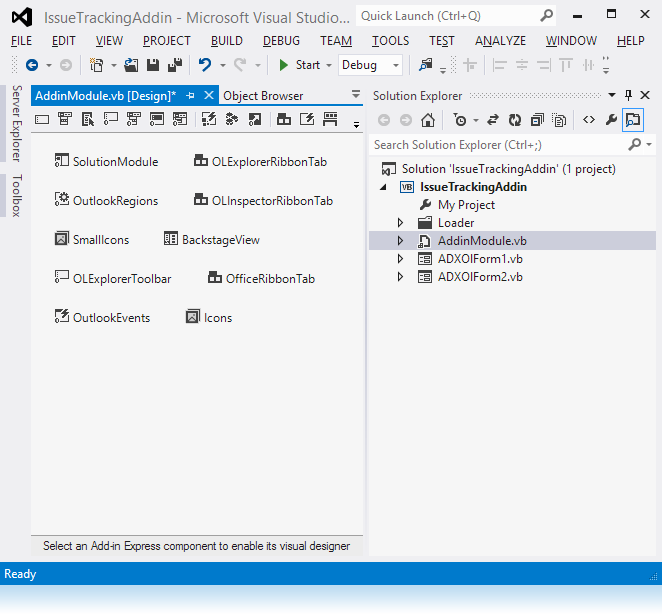Close the AddinModule.vb [Design] tab
Image resolution: width=662 pixels, height=615 pixels.
[209, 95]
